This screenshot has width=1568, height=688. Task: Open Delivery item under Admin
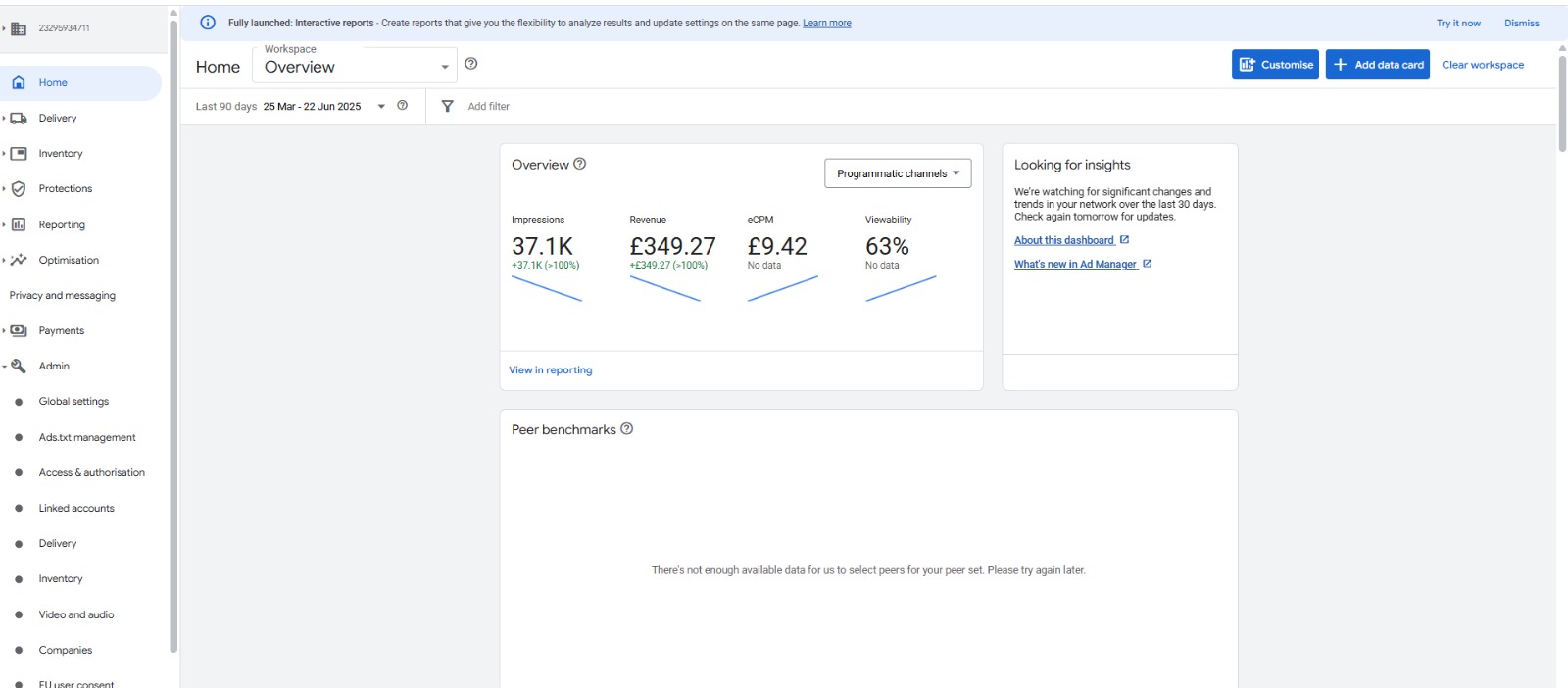point(58,543)
